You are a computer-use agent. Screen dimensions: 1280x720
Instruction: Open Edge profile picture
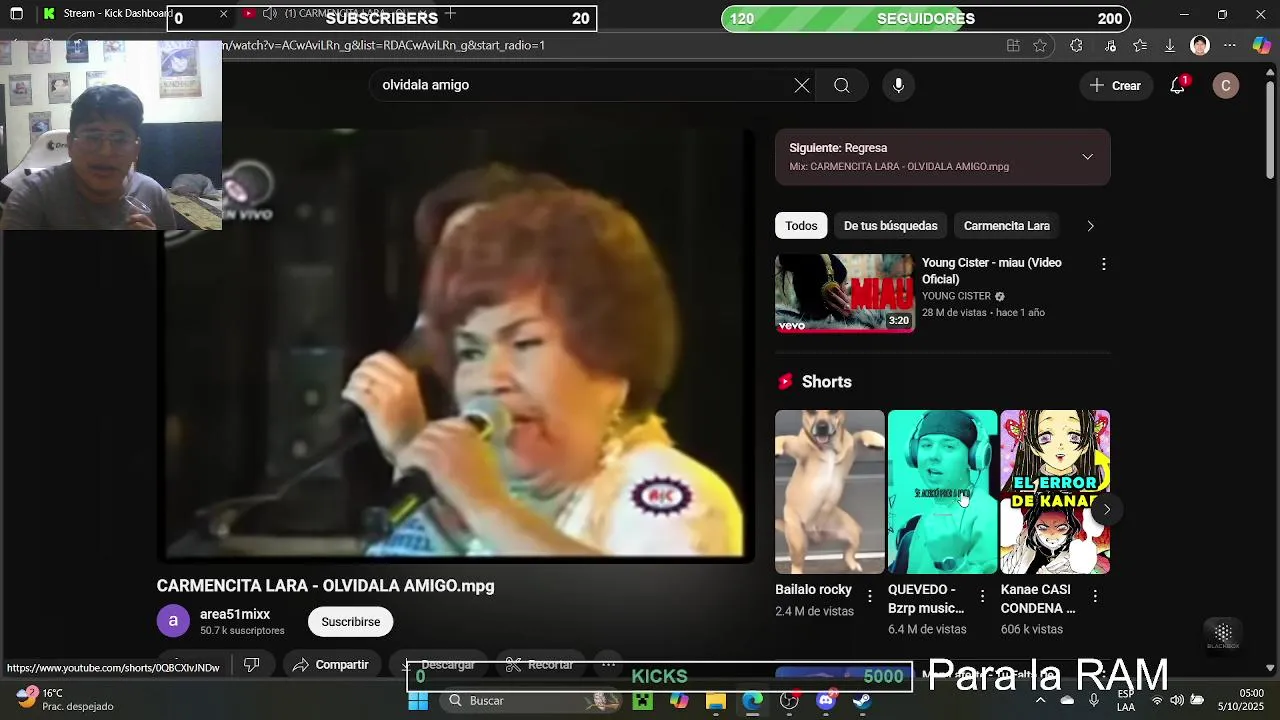click(x=1200, y=45)
